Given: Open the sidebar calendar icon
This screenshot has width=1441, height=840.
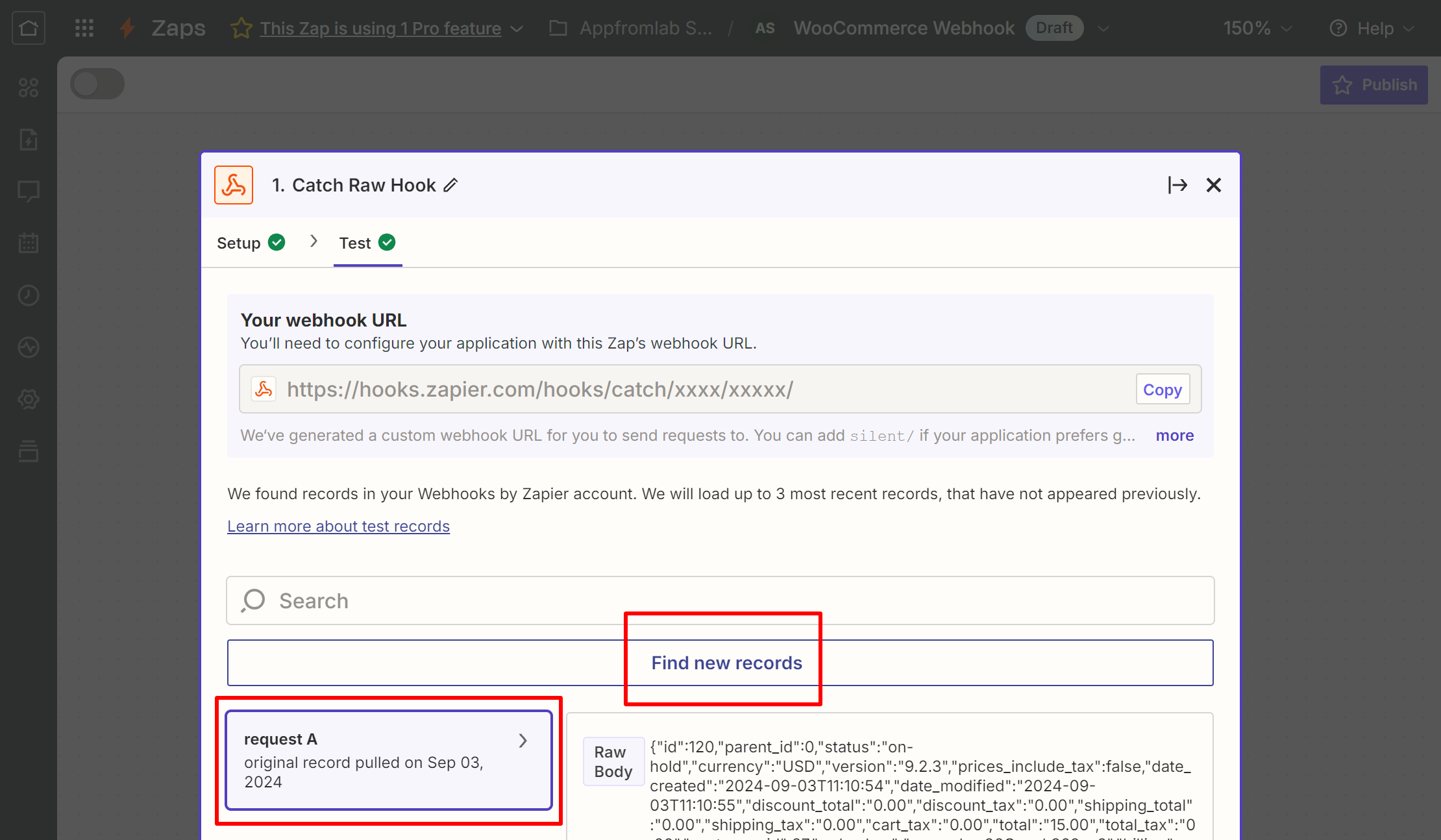Looking at the screenshot, I should [x=29, y=243].
